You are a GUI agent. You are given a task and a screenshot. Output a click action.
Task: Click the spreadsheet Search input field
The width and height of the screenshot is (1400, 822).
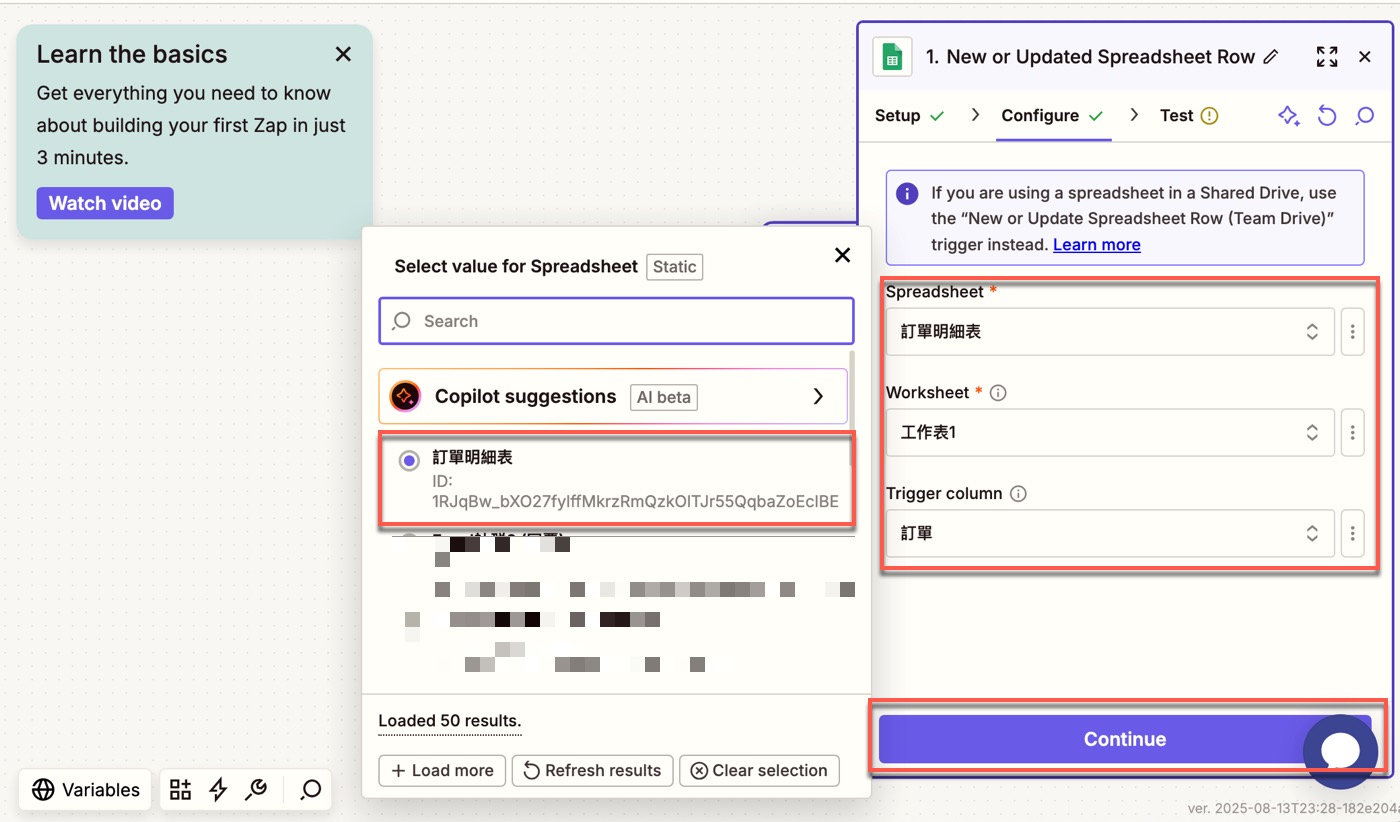(x=616, y=321)
